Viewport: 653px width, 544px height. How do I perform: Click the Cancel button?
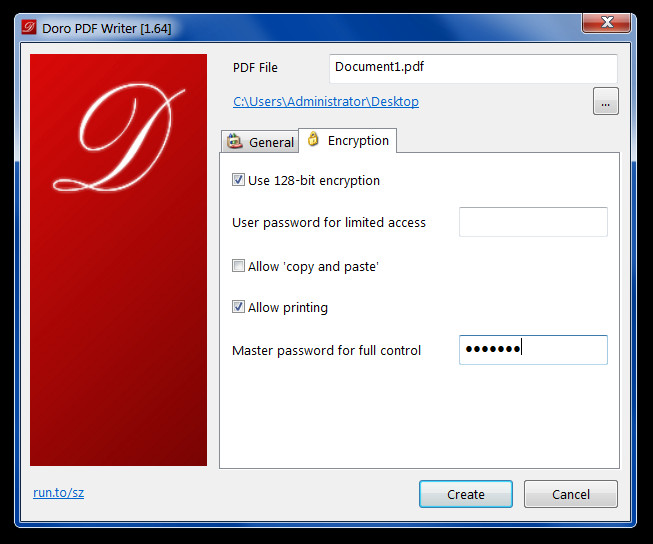571,494
